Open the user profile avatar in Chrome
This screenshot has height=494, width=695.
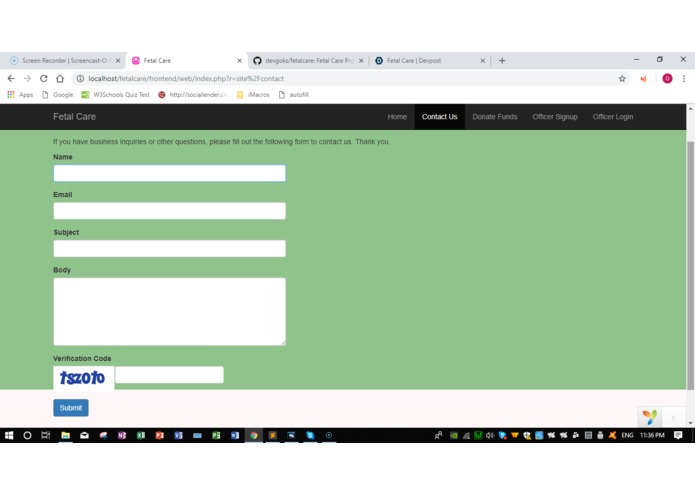(667, 78)
